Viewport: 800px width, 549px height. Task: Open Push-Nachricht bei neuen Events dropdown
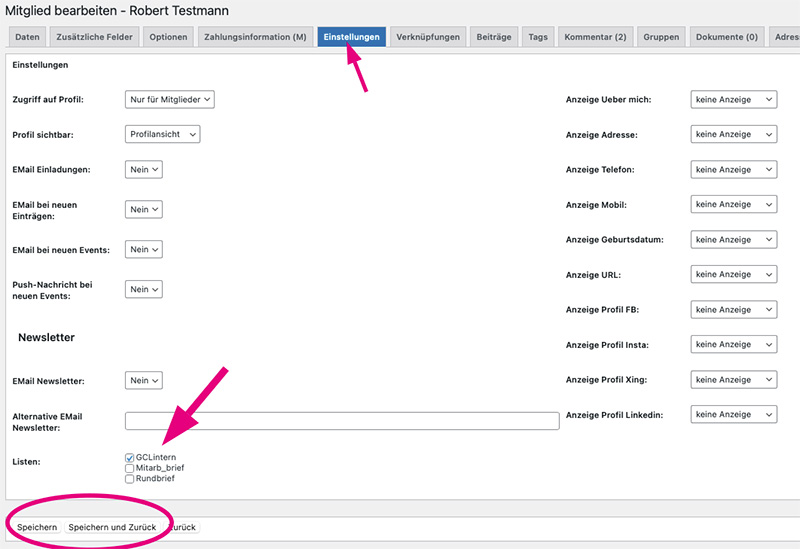(x=144, y=290)
